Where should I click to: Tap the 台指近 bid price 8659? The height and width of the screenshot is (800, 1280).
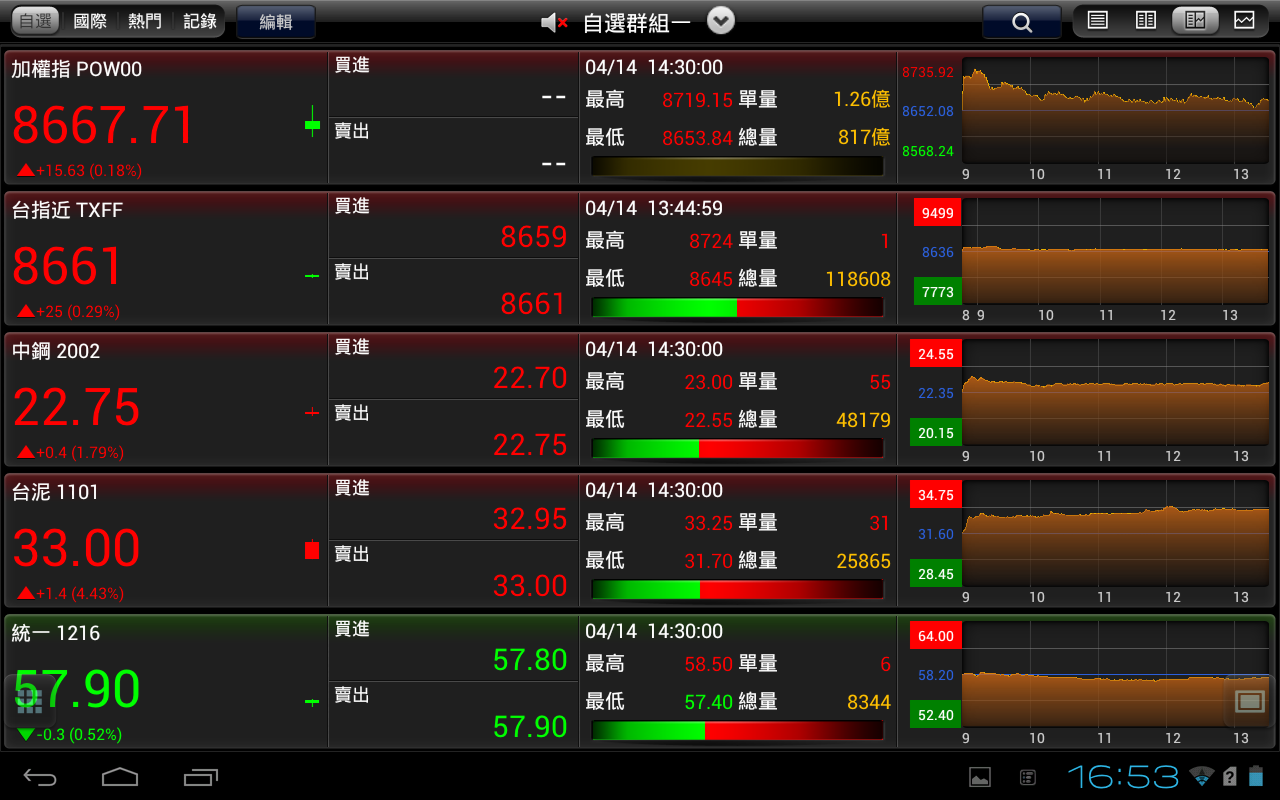click(534, 237)
